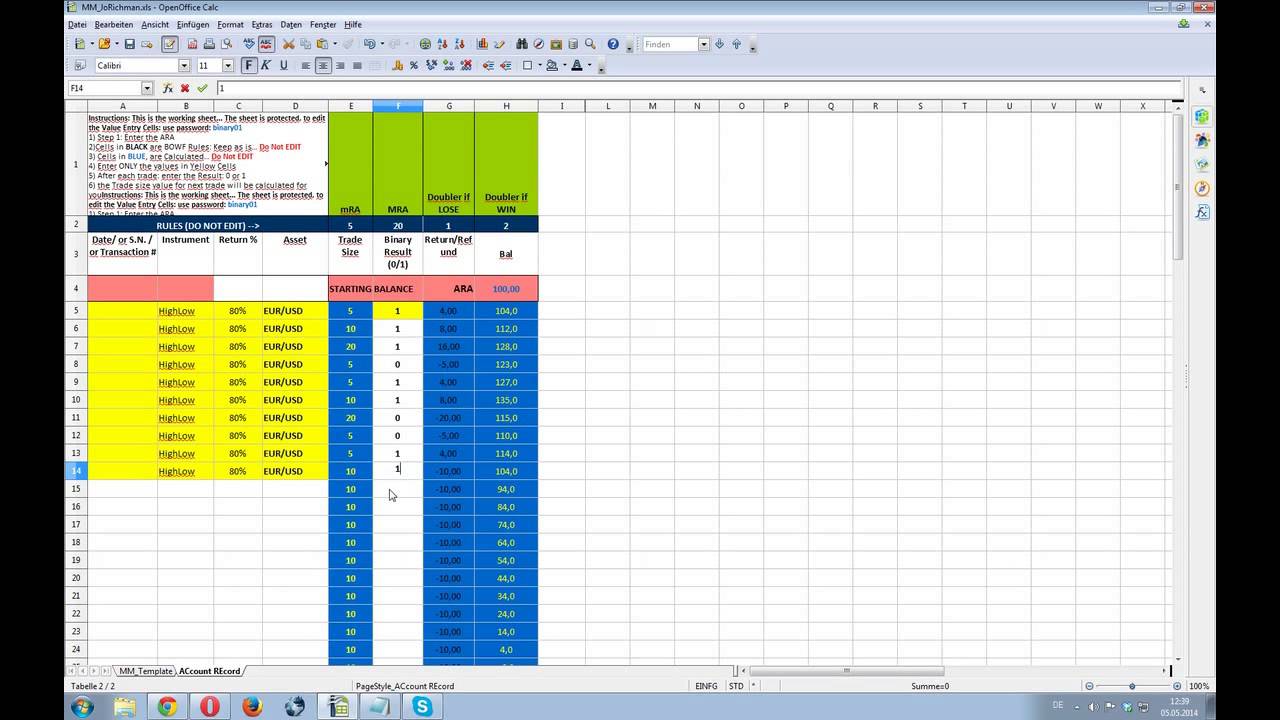Toggle the EINFG insert mode in status bar
Image resolution: width=1280 pixels, height=720 pixels.
tap(706, 686)
